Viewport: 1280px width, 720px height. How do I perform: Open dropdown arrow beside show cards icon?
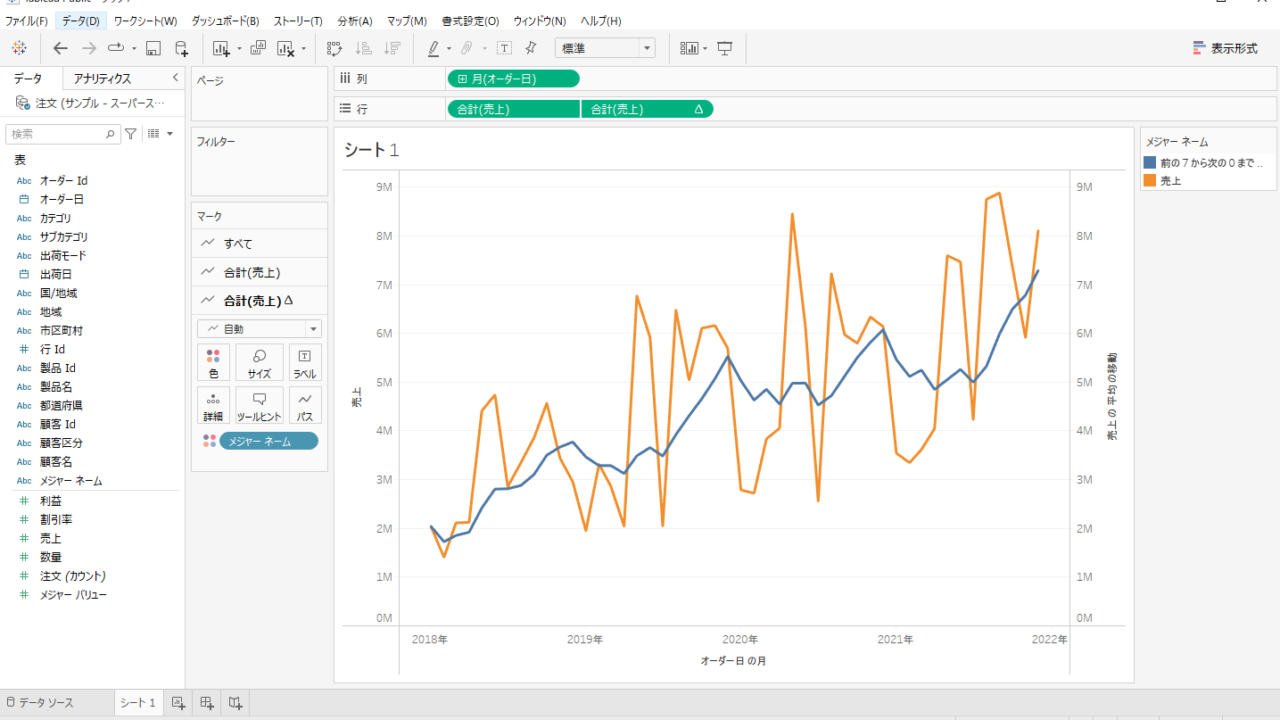coord(705,48)
